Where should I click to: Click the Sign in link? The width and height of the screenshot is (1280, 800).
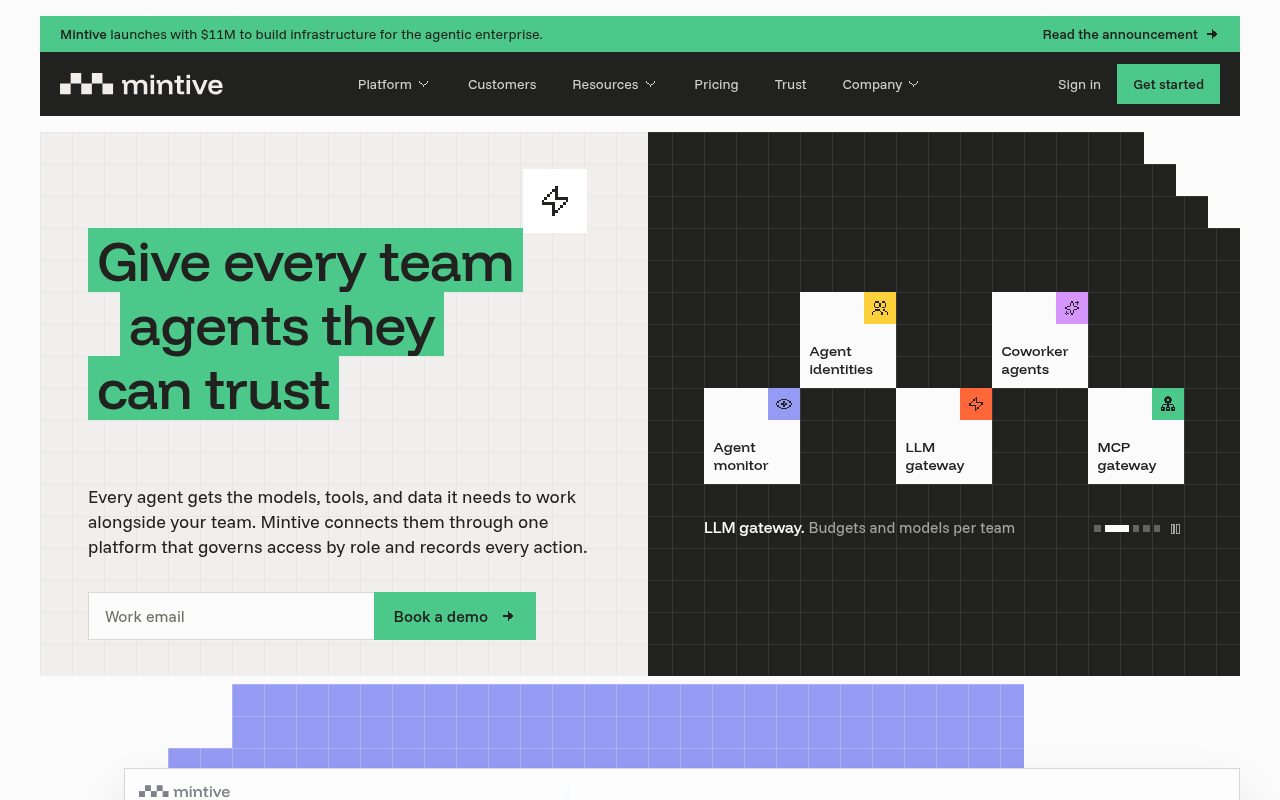[1079, 84]
